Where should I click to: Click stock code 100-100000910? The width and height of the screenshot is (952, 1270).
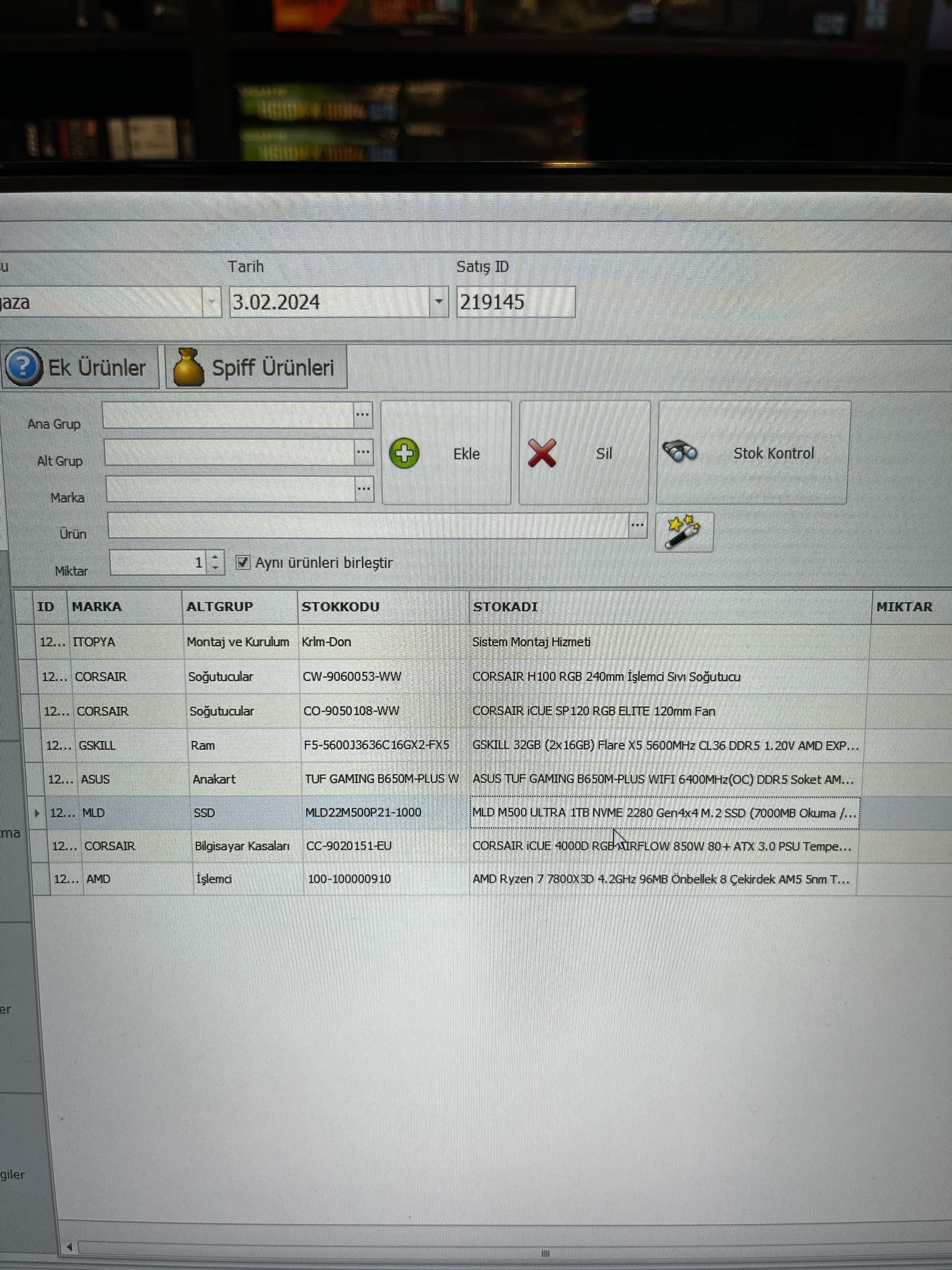pyautogui.click(x=350, y=879)
